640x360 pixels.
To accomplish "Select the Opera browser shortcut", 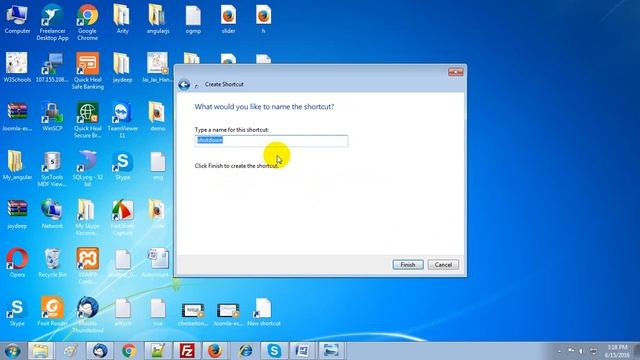I will pyautogui.click(x=17, y=263).
